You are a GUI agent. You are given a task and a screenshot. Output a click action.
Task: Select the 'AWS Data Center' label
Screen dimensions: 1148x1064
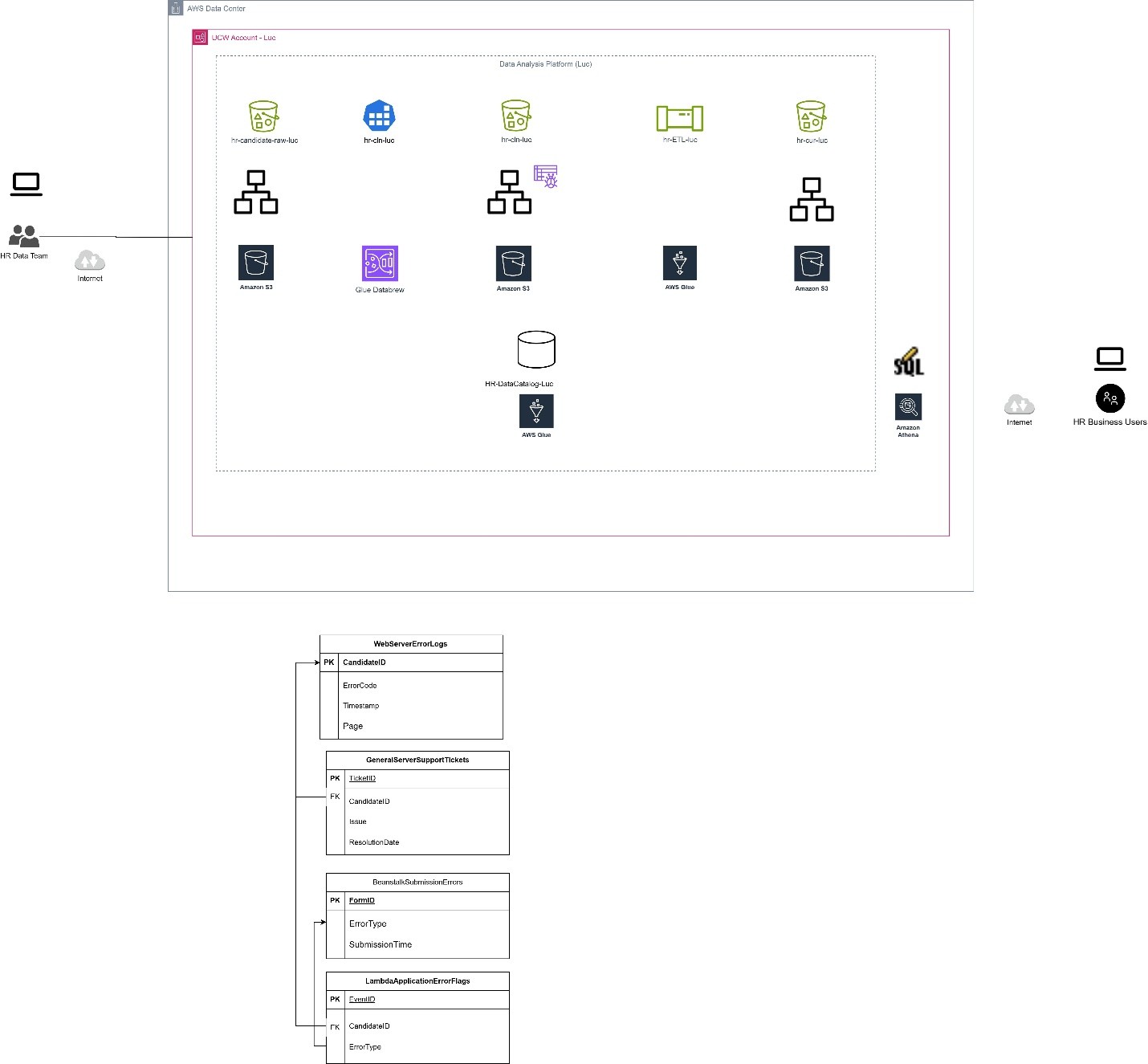tap(216, 9)
